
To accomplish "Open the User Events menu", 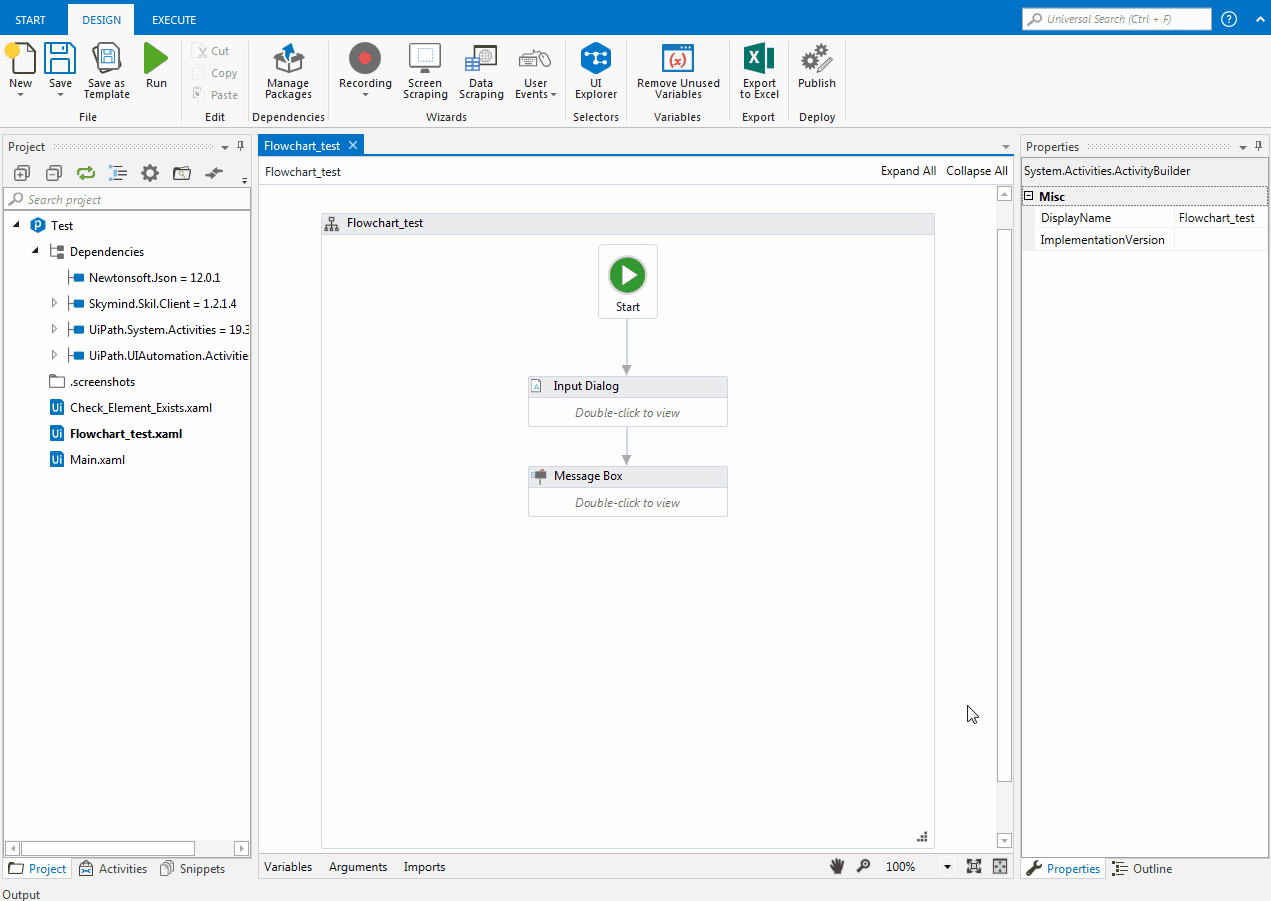I will tap(535, 71).
